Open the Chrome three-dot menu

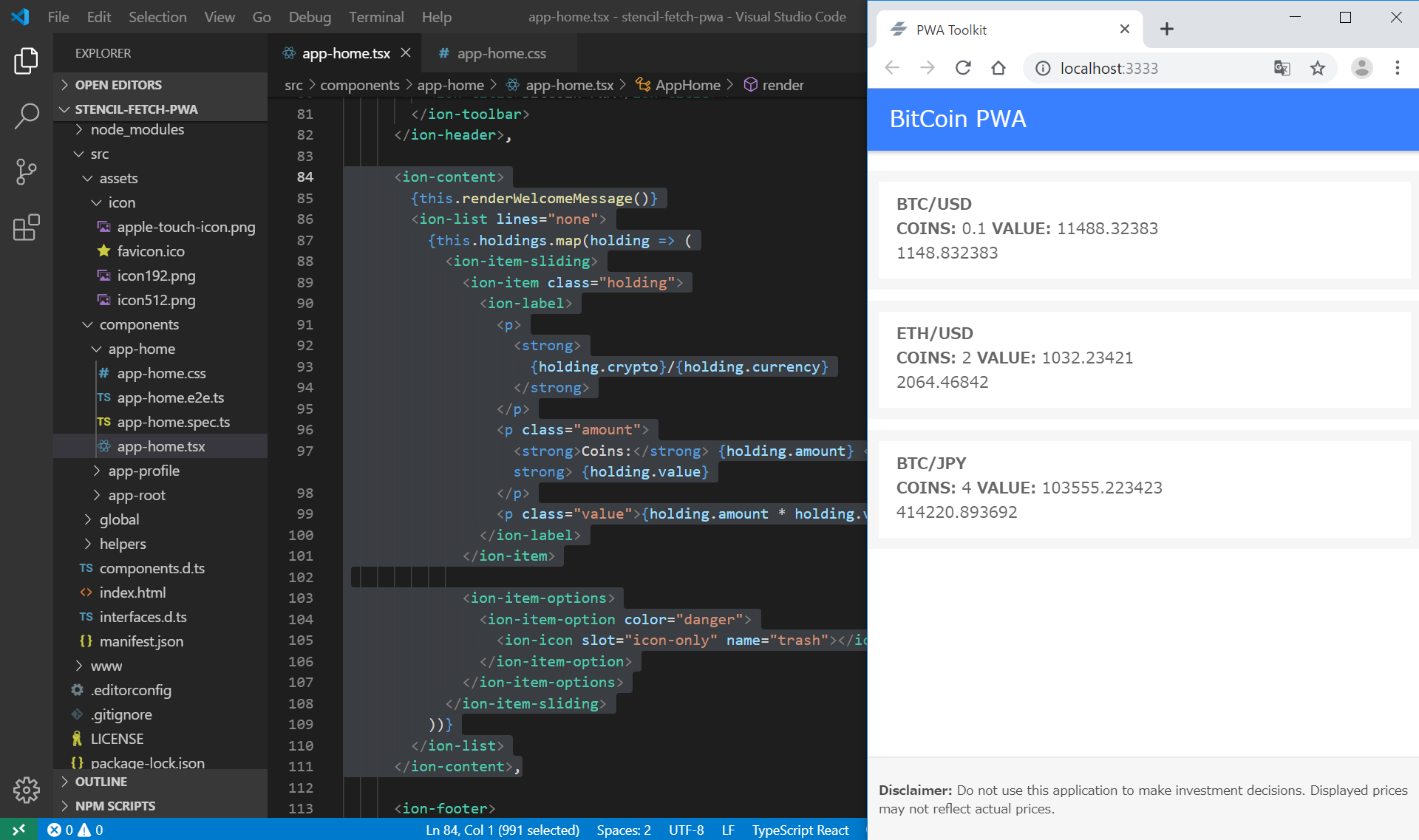point(1397,68)
